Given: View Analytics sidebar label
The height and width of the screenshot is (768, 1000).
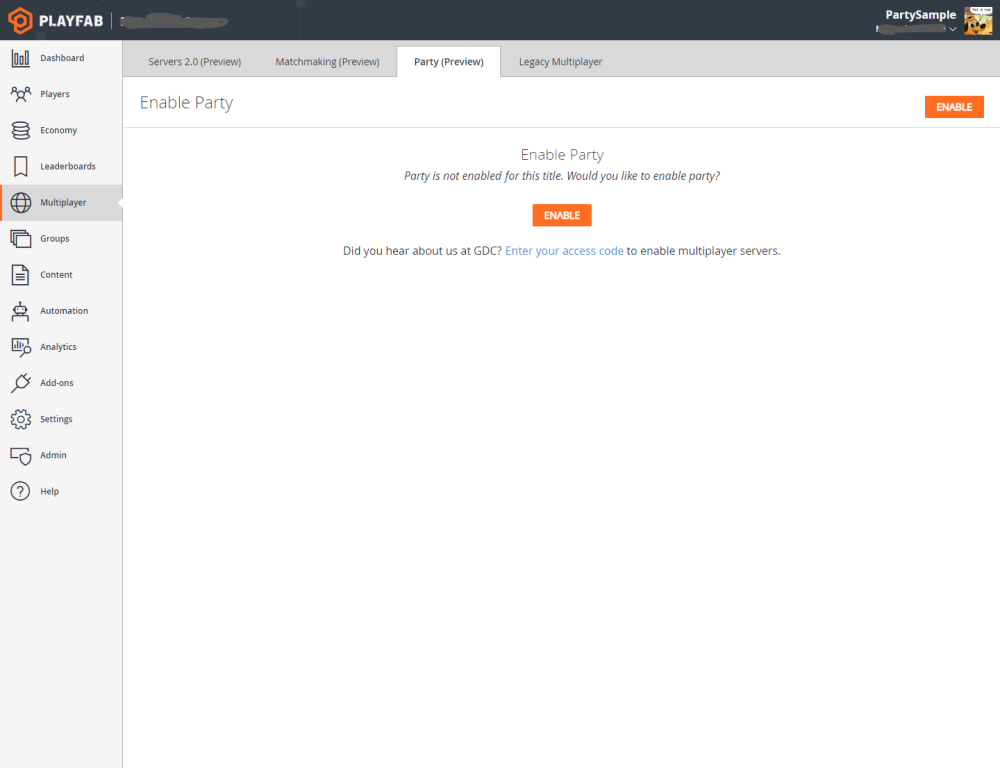Looking at the screenshot, I should click(58, 347).
